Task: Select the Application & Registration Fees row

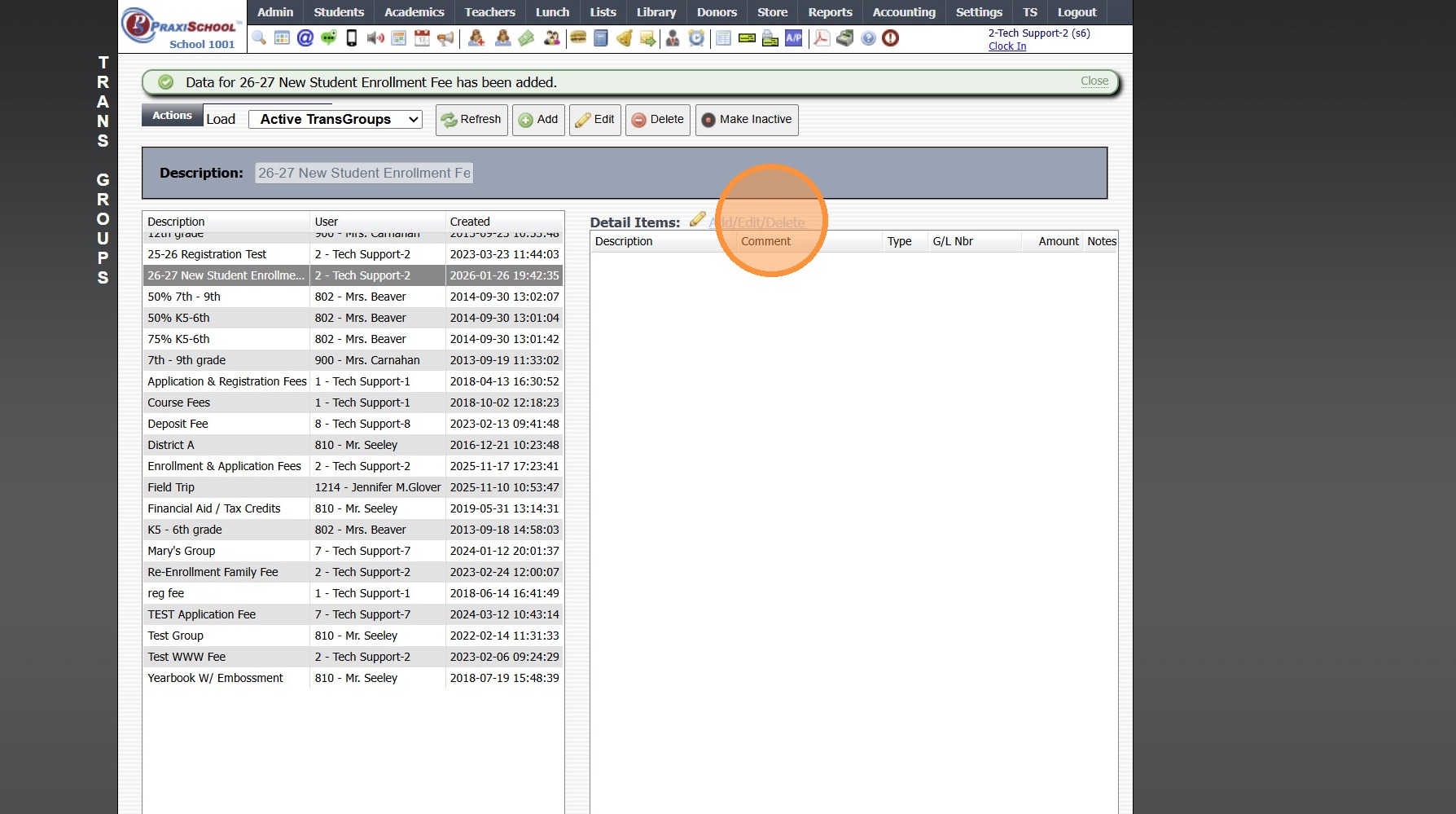Action: click(353, 381)
